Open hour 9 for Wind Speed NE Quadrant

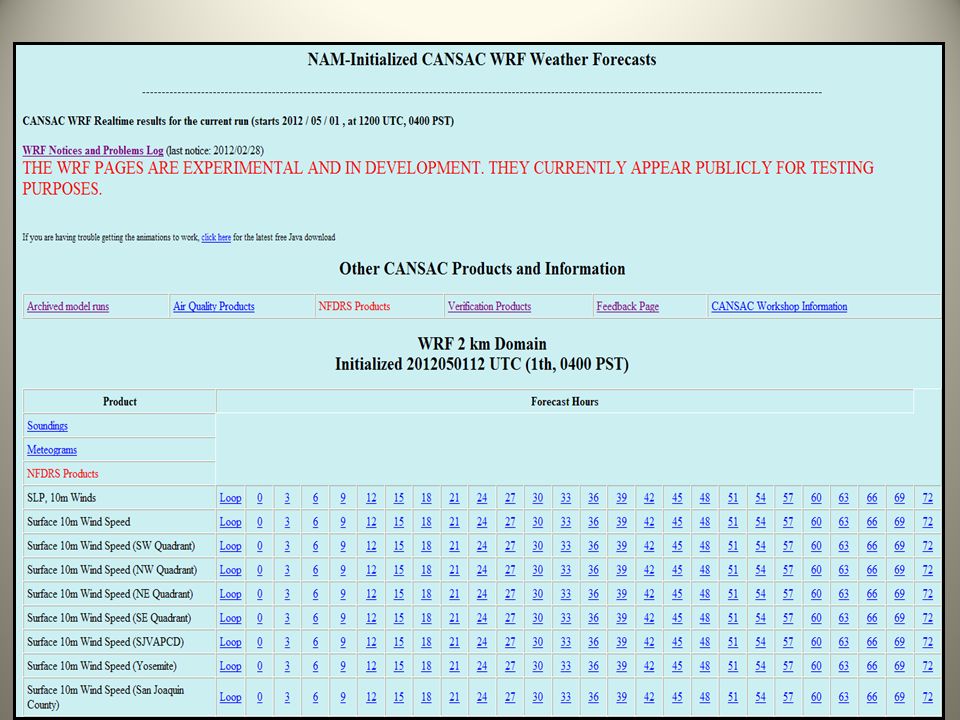coord(343,594)
